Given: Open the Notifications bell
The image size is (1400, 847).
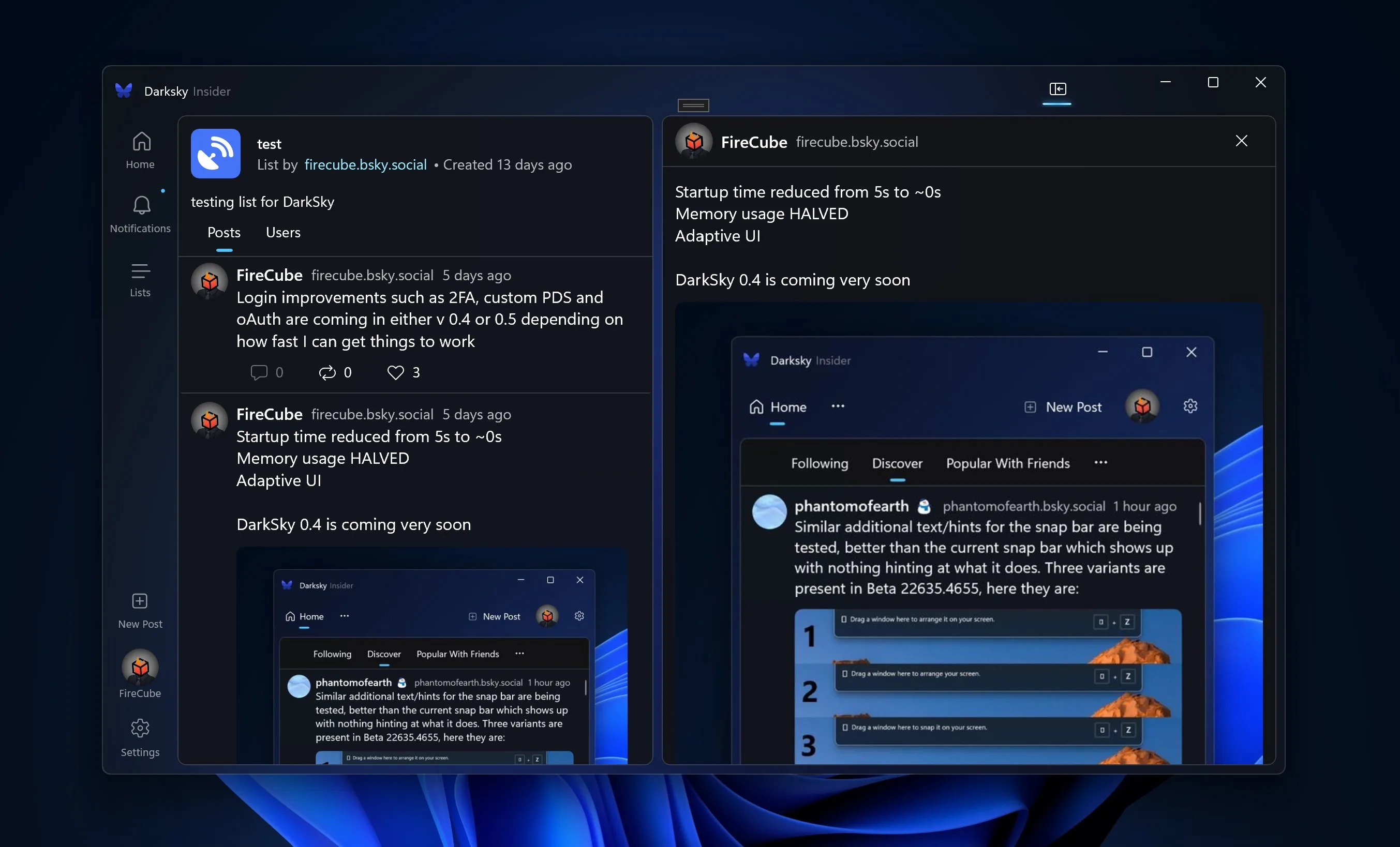Looking at the screenshot, I should coord(140,215).
